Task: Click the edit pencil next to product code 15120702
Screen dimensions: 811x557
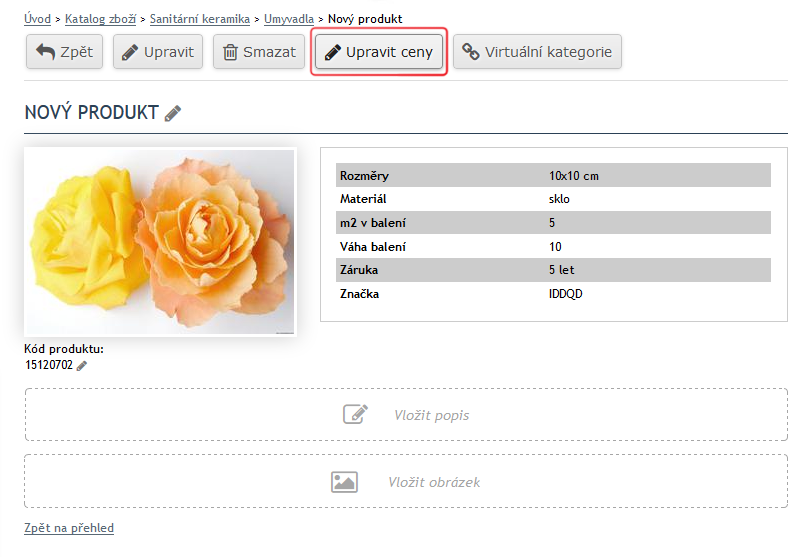Action: (x=82, y=366)
